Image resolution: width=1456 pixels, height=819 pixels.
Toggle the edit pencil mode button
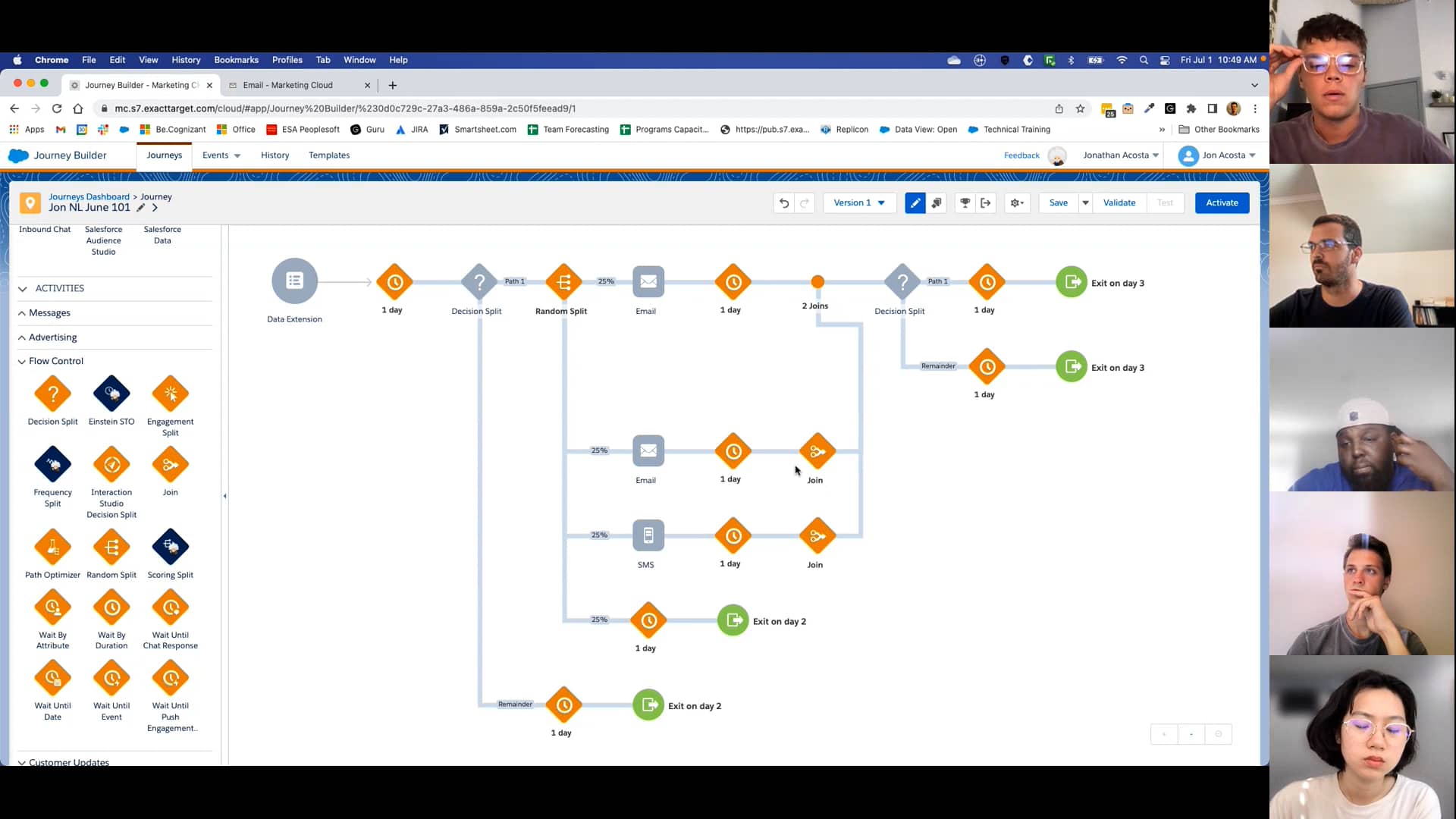915,202
